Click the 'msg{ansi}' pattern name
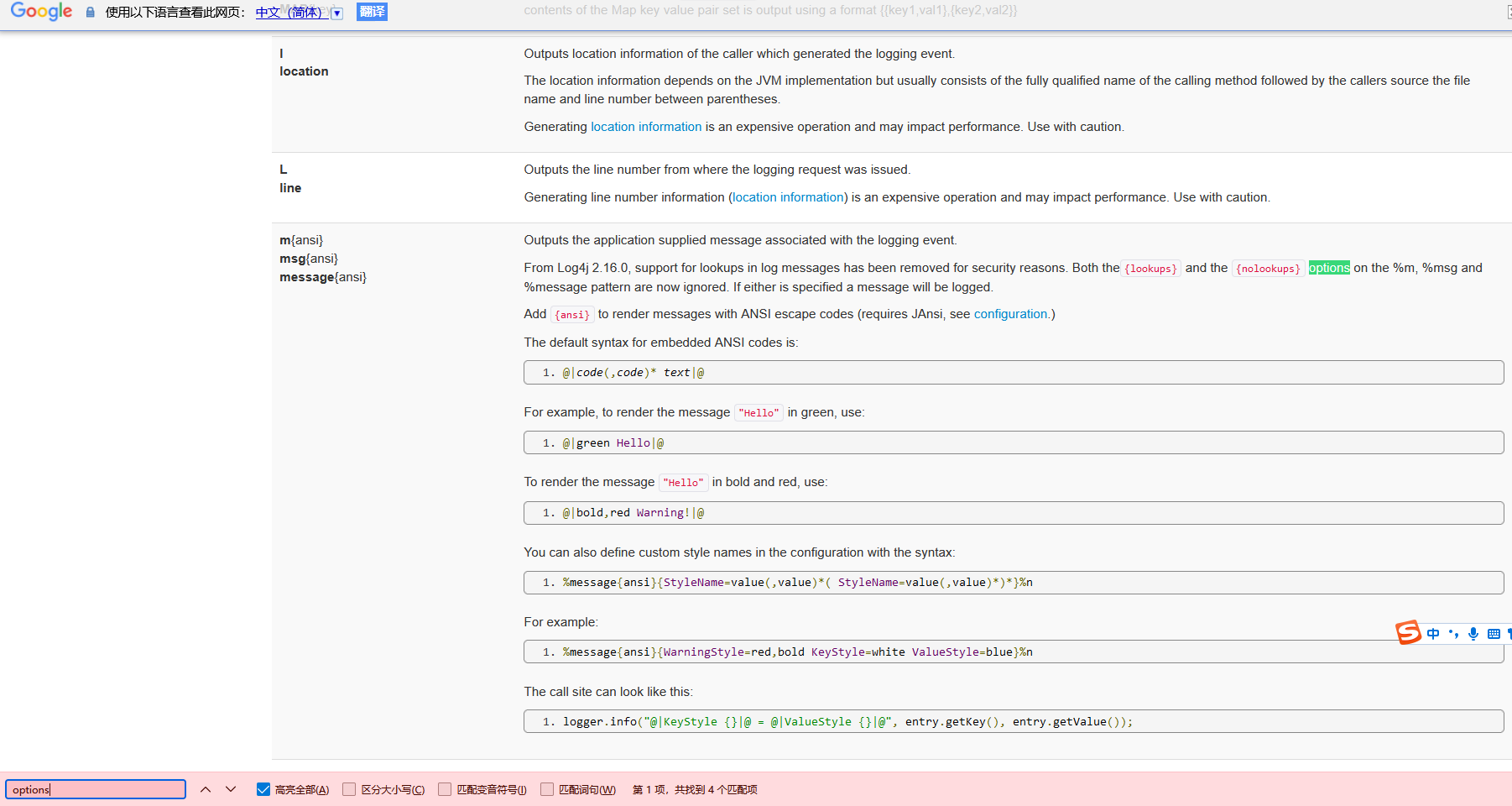This screenshot has width=1512, height=806. tap(309, 259)
